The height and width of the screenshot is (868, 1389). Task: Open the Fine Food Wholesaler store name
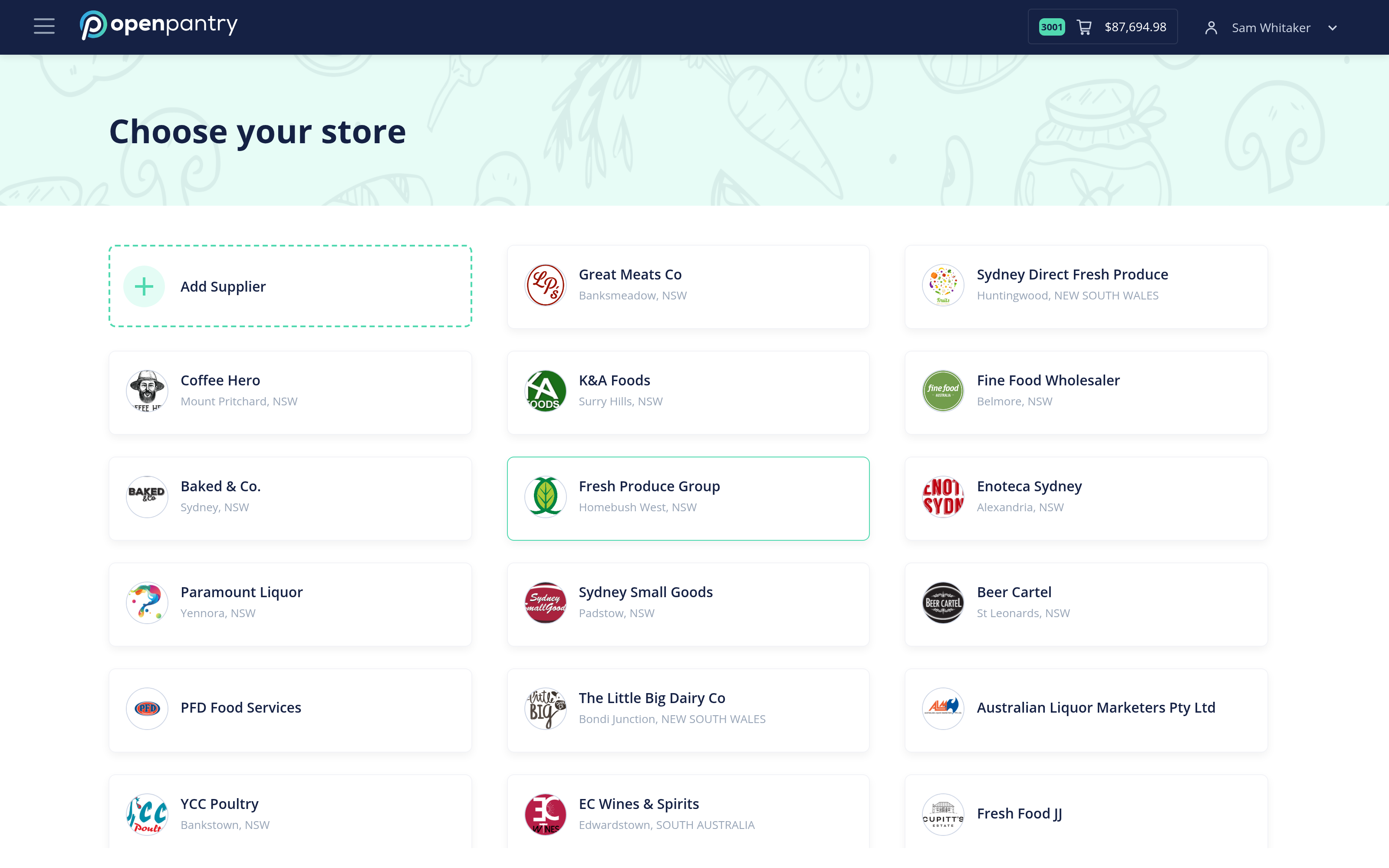pos(1048,380)
